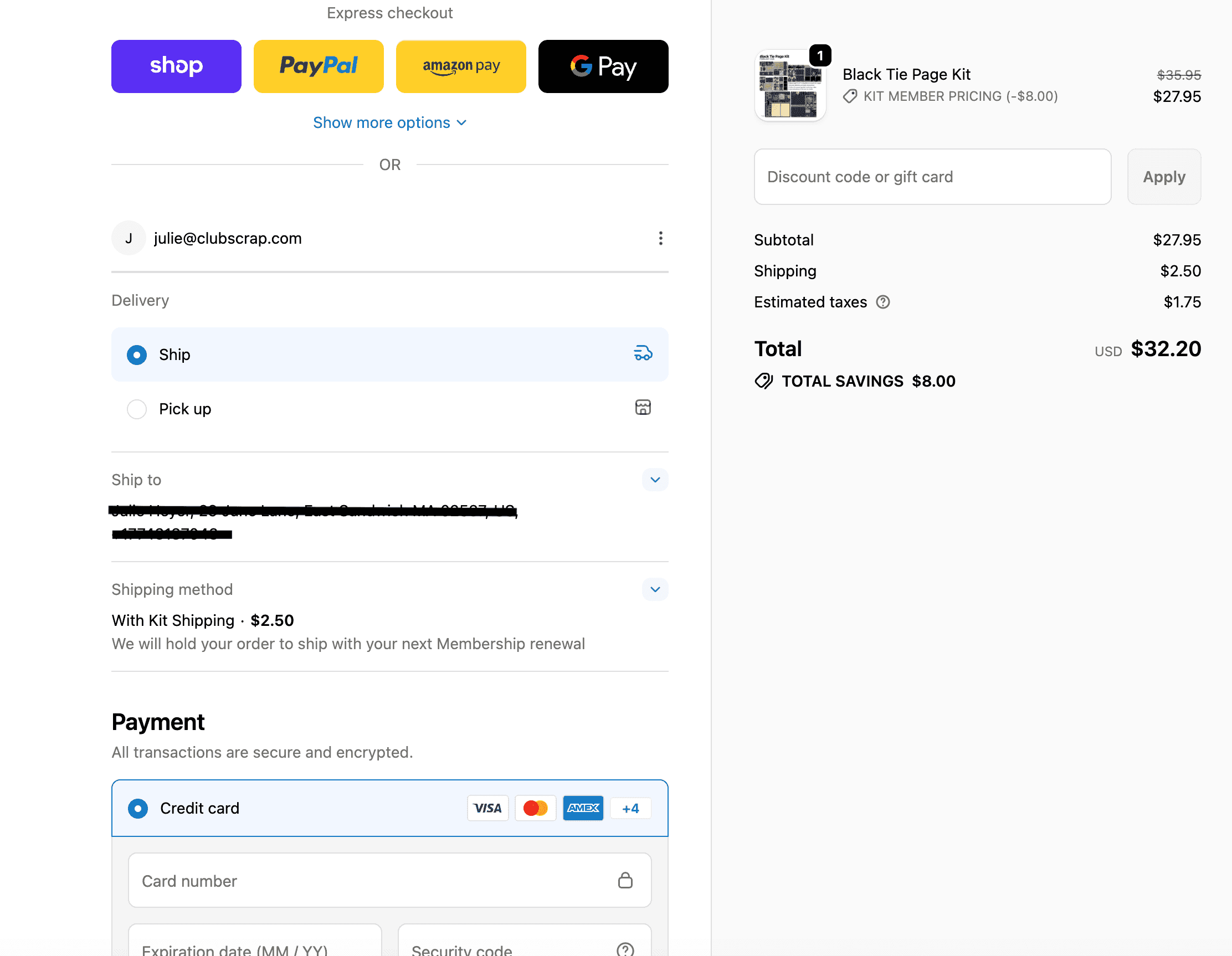Click the store pickup icon
The image size is (1232, 956).
point(643,407)
